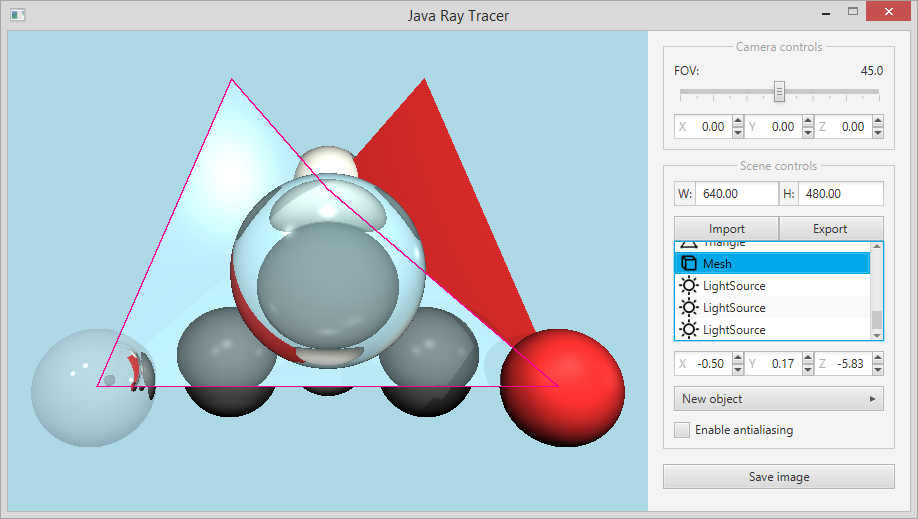Select the third LightSource row label
The image size is (918, 519).
tap(734, 330)
